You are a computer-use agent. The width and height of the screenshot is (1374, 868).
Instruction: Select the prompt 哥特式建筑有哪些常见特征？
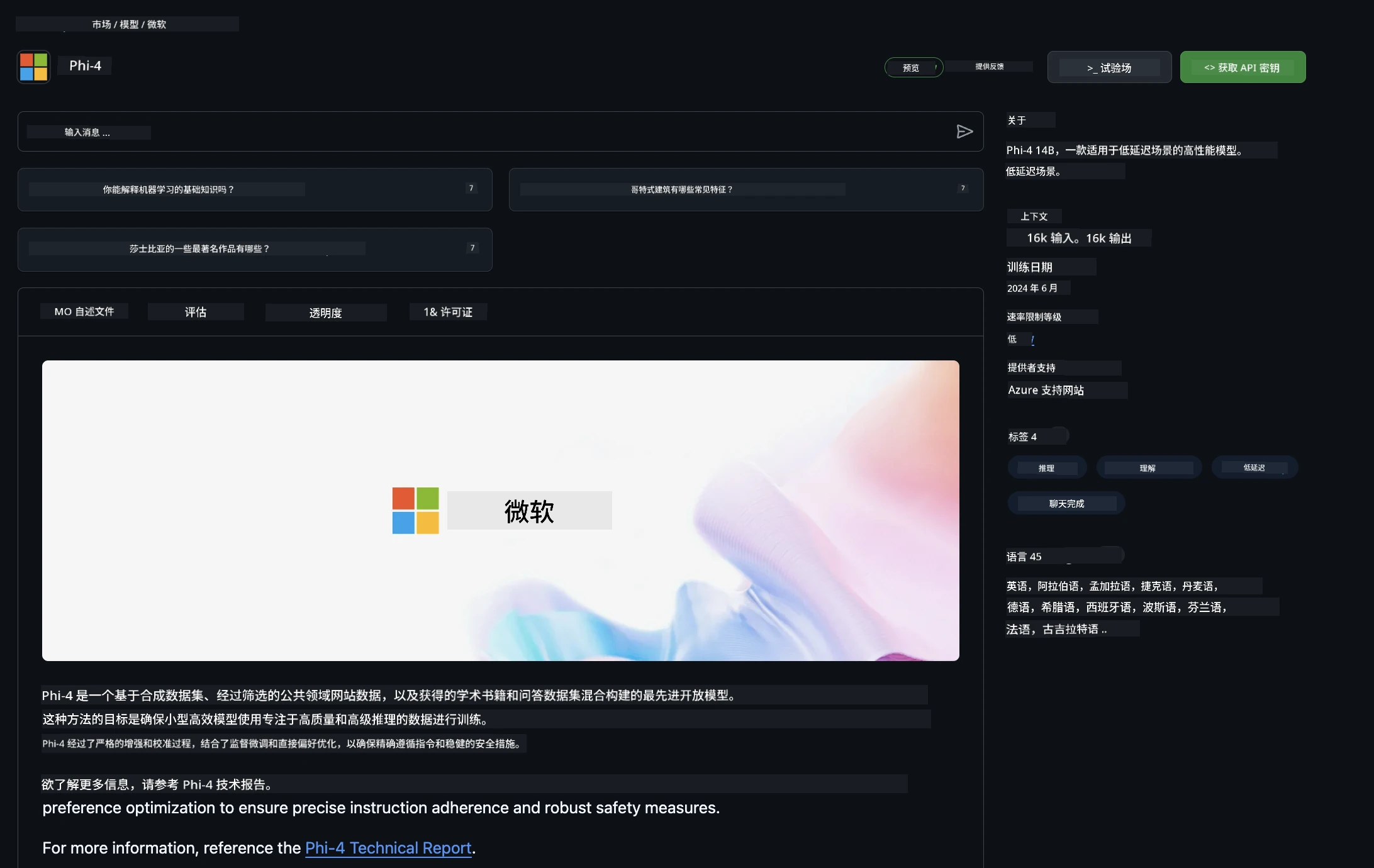[746, 189]
